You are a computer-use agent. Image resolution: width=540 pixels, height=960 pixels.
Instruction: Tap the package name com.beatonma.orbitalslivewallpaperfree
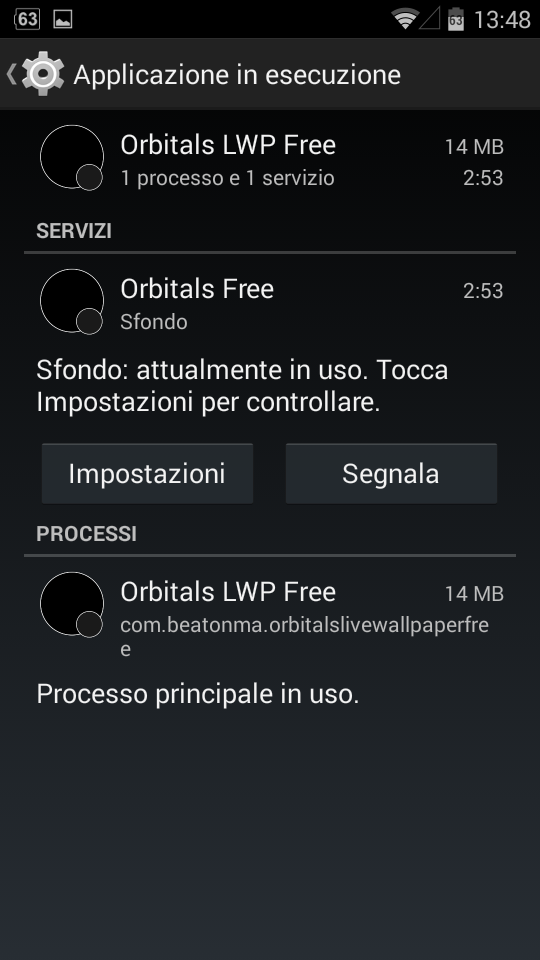click(304, 636)
